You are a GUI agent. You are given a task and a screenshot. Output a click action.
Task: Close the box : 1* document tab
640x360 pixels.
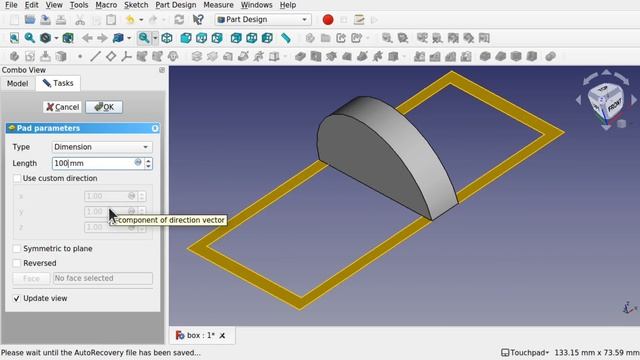[222, 336]
